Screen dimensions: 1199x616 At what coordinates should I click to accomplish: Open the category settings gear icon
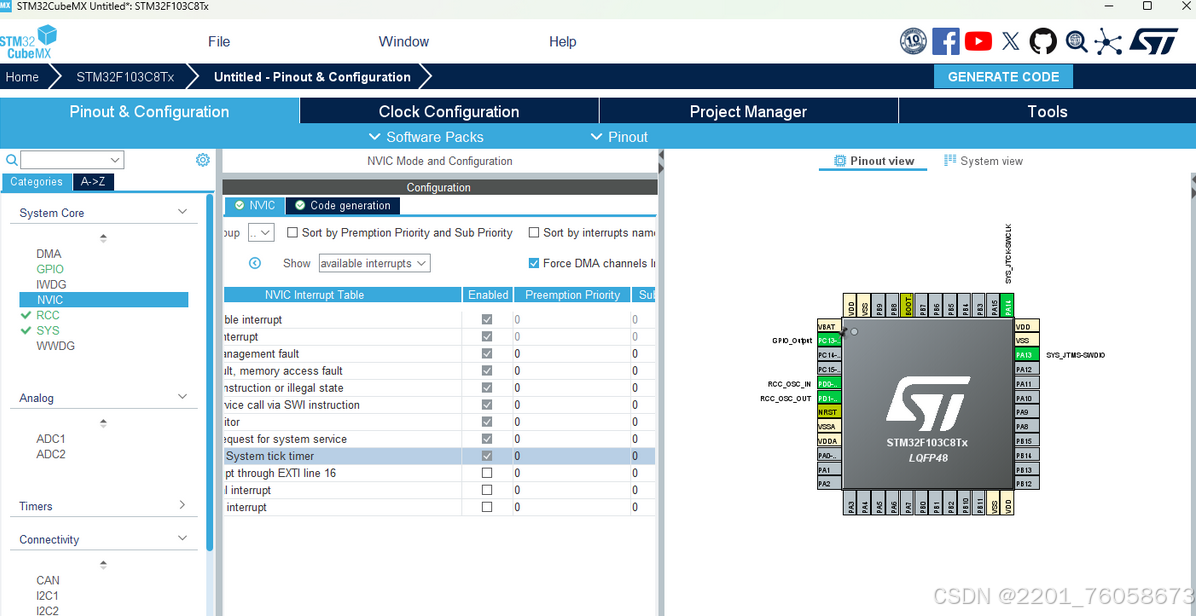point(203,160)
